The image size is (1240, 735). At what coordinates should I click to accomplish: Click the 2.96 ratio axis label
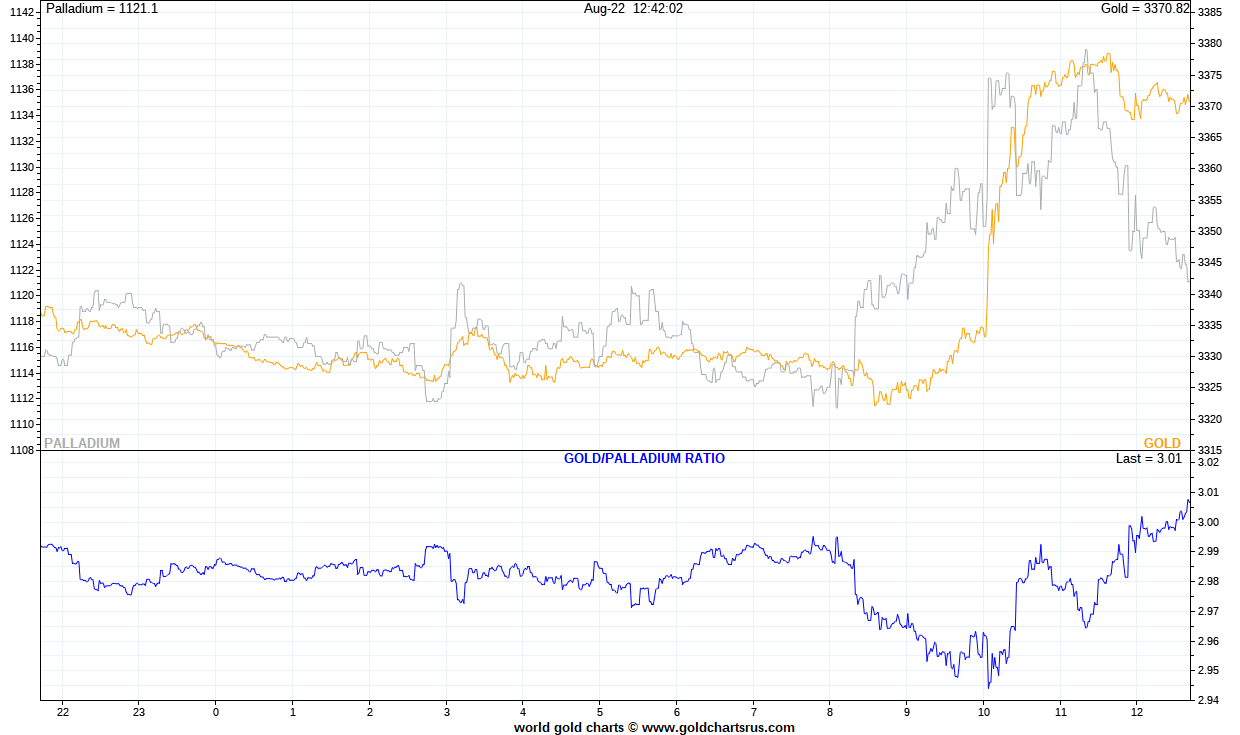click(1208, 641)
